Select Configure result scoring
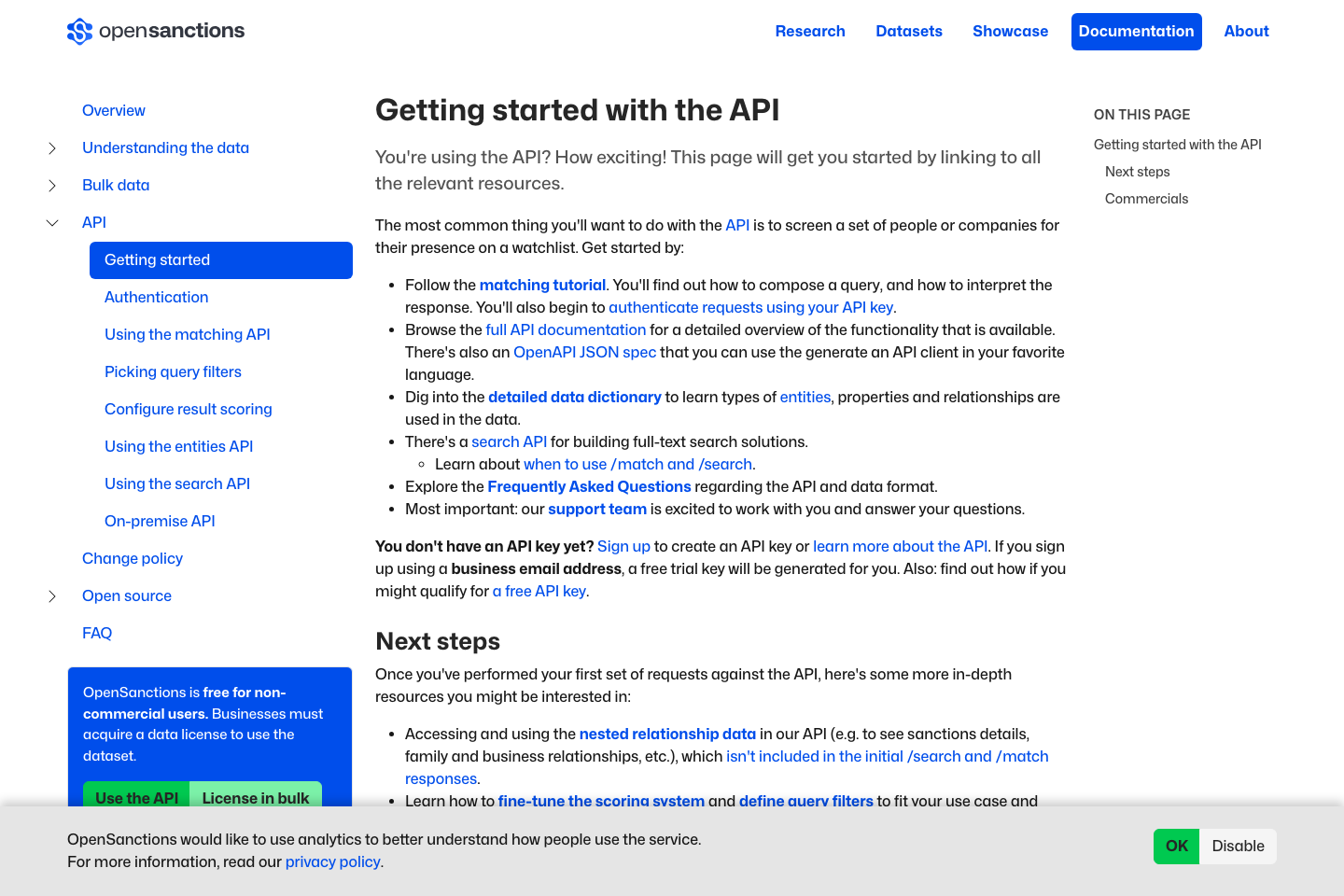 [188, 409]
